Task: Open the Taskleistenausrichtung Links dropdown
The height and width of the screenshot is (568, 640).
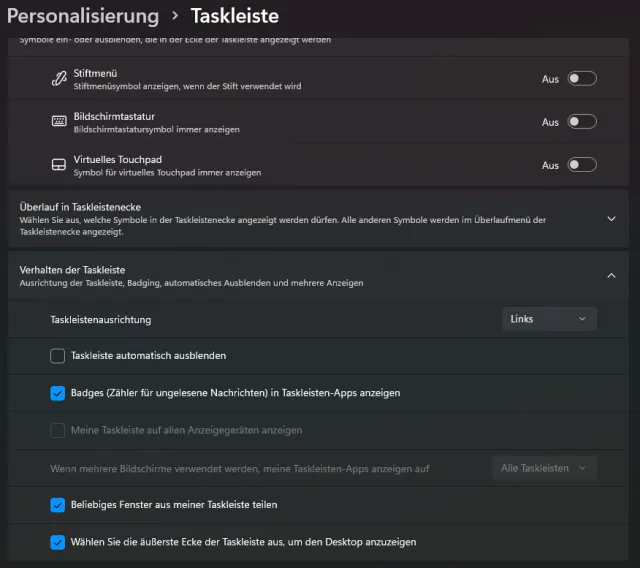Action: (548, 319)
